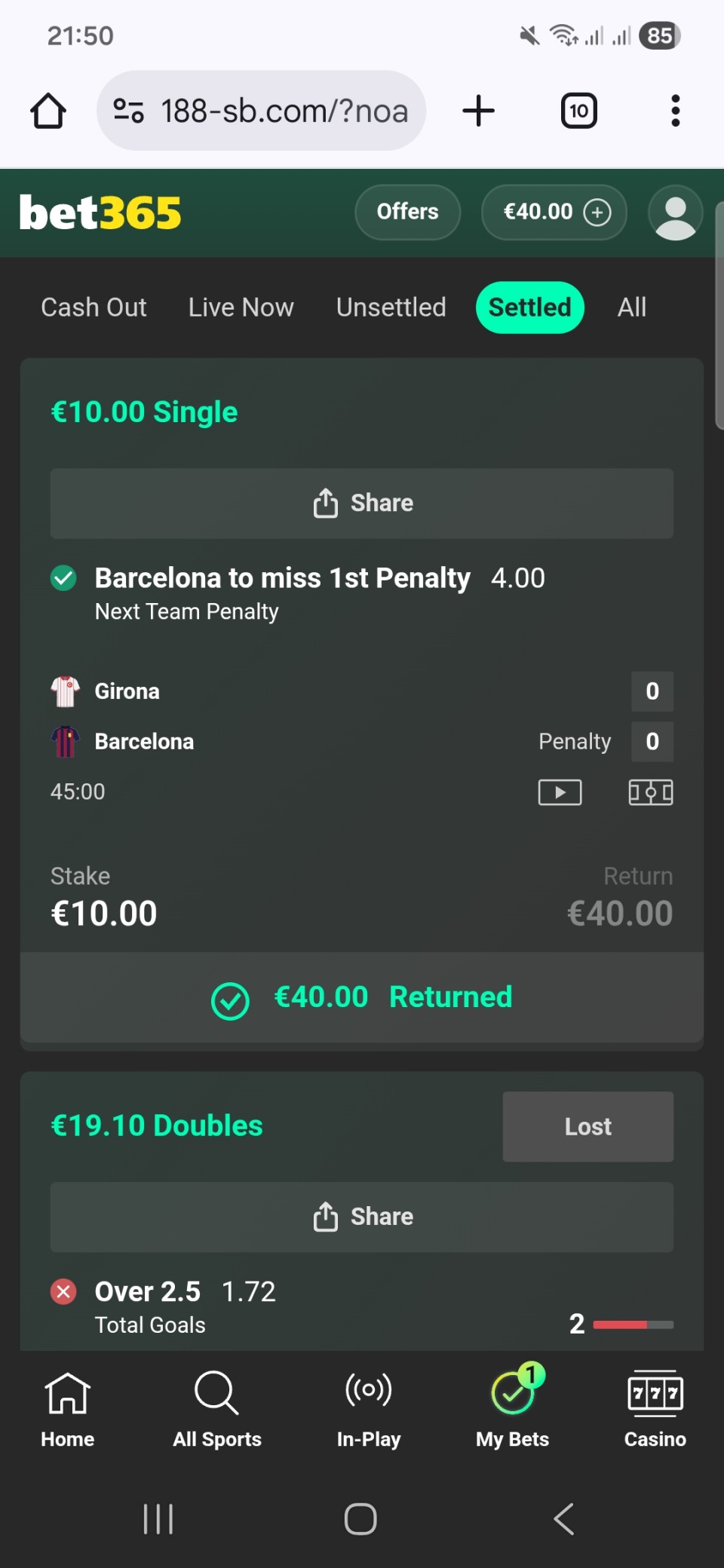Viewport: 724px width, 1568px height.
Task: Open the match pitch tracker icon
Action: click(x=650, y=792)
